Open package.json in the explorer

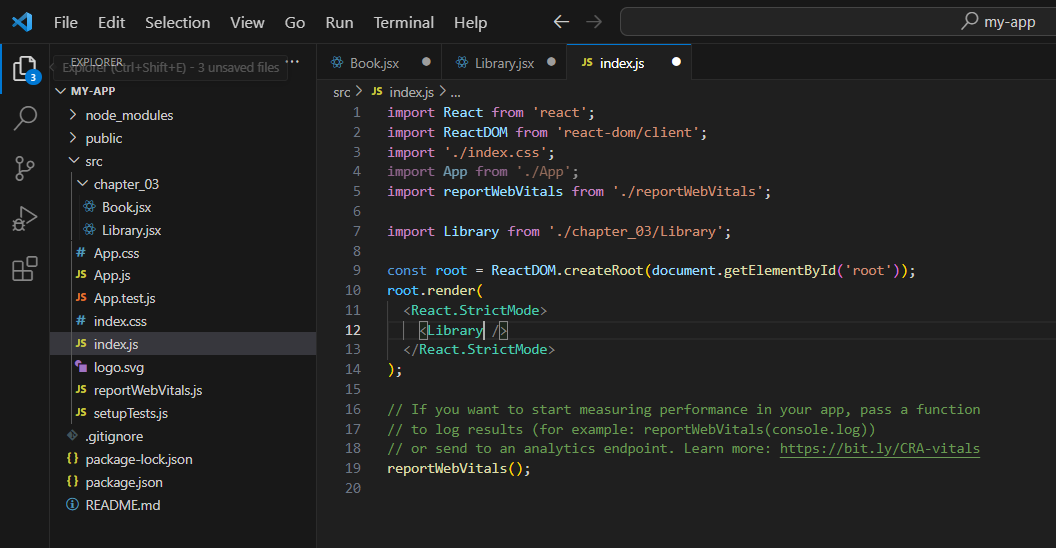pos(124,482)
